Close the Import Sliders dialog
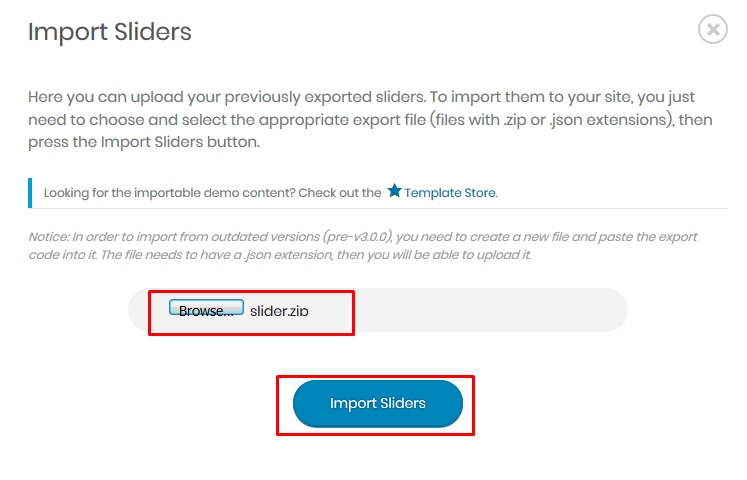747x480 pixels. [x=713, y=29]
